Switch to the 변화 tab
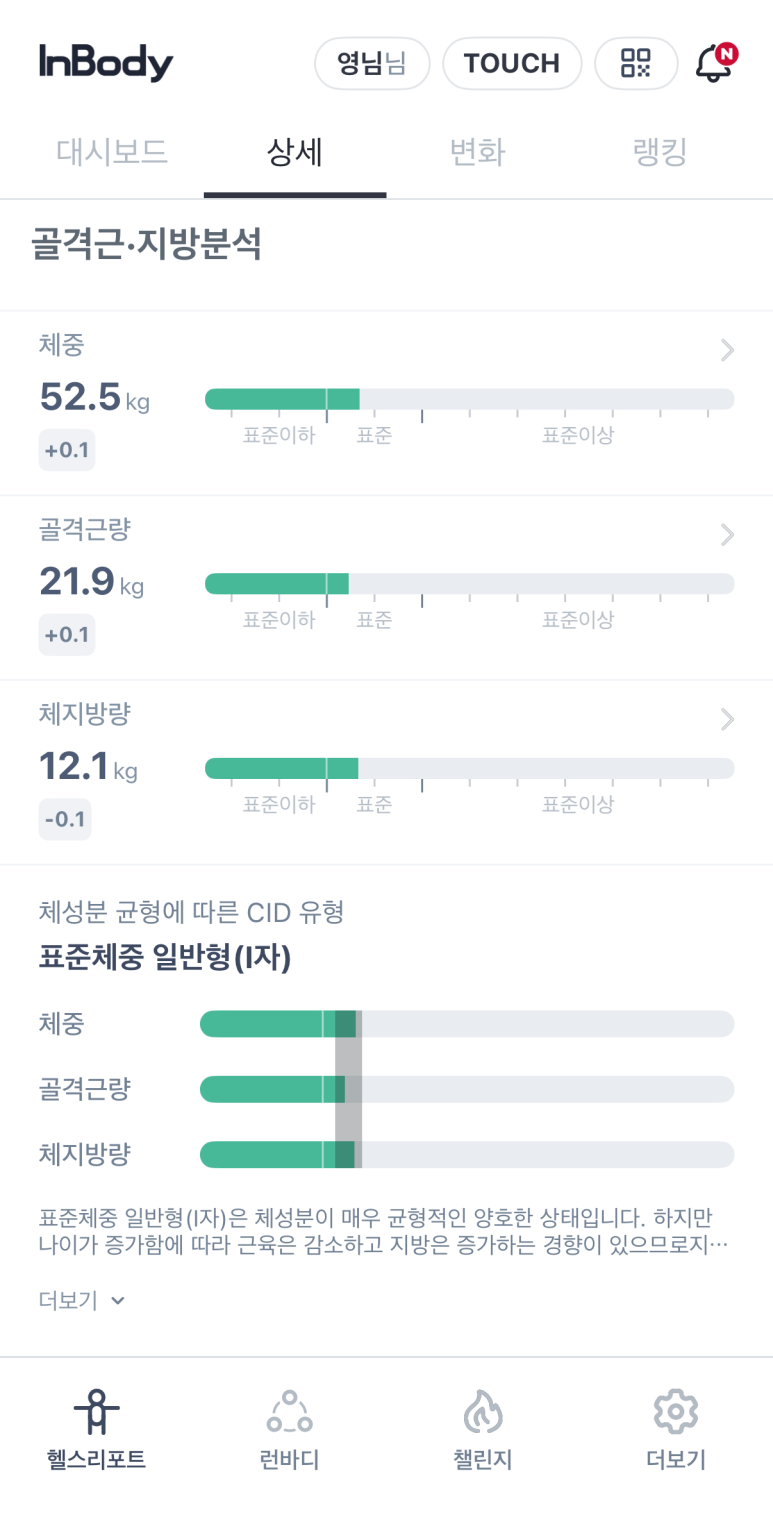 [477, 153]
